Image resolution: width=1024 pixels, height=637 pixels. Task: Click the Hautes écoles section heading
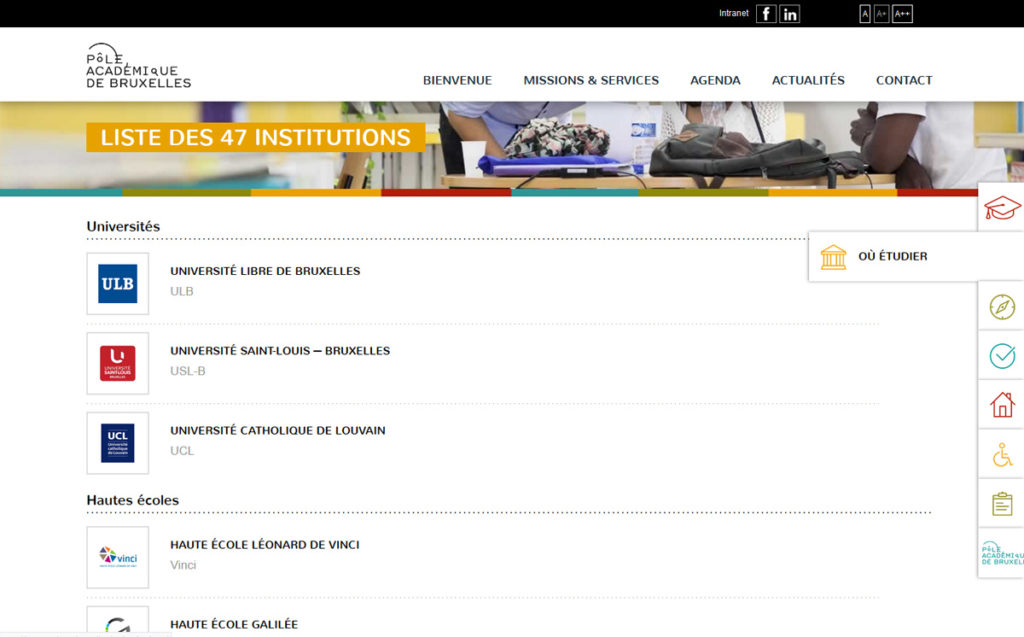tap(133, 500)
